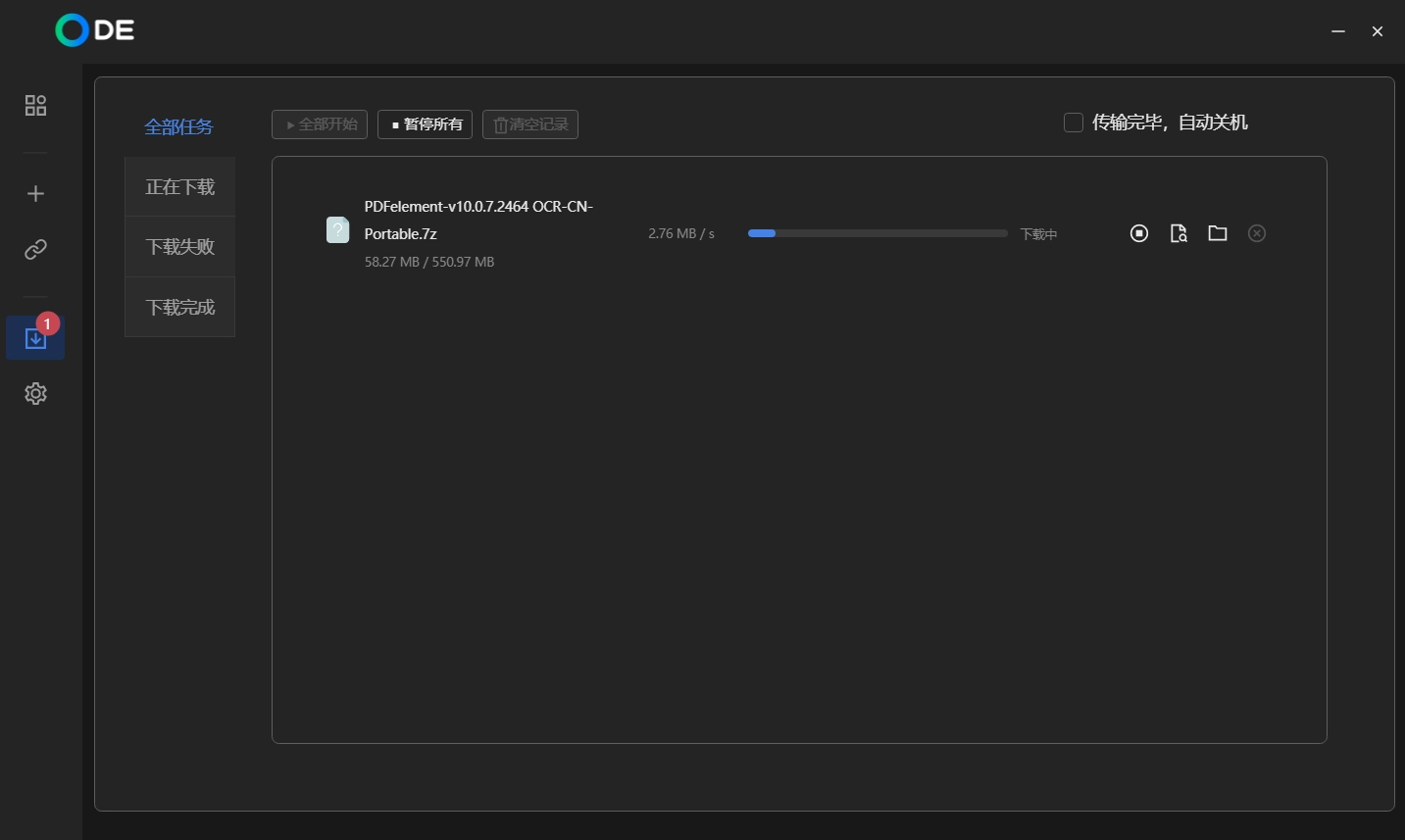Click 清空记录 button

pyautogui.click(x=530, y=124)
